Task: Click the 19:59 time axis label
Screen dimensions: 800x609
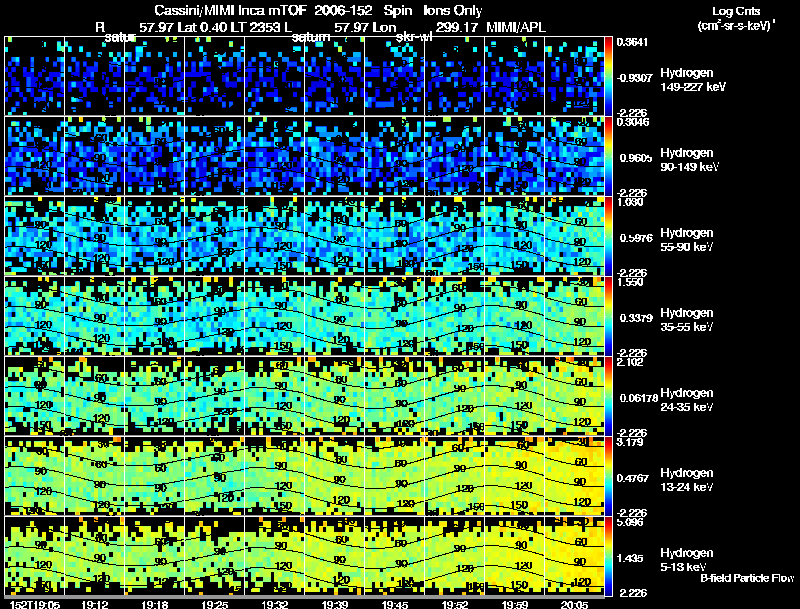Action: 515,604
